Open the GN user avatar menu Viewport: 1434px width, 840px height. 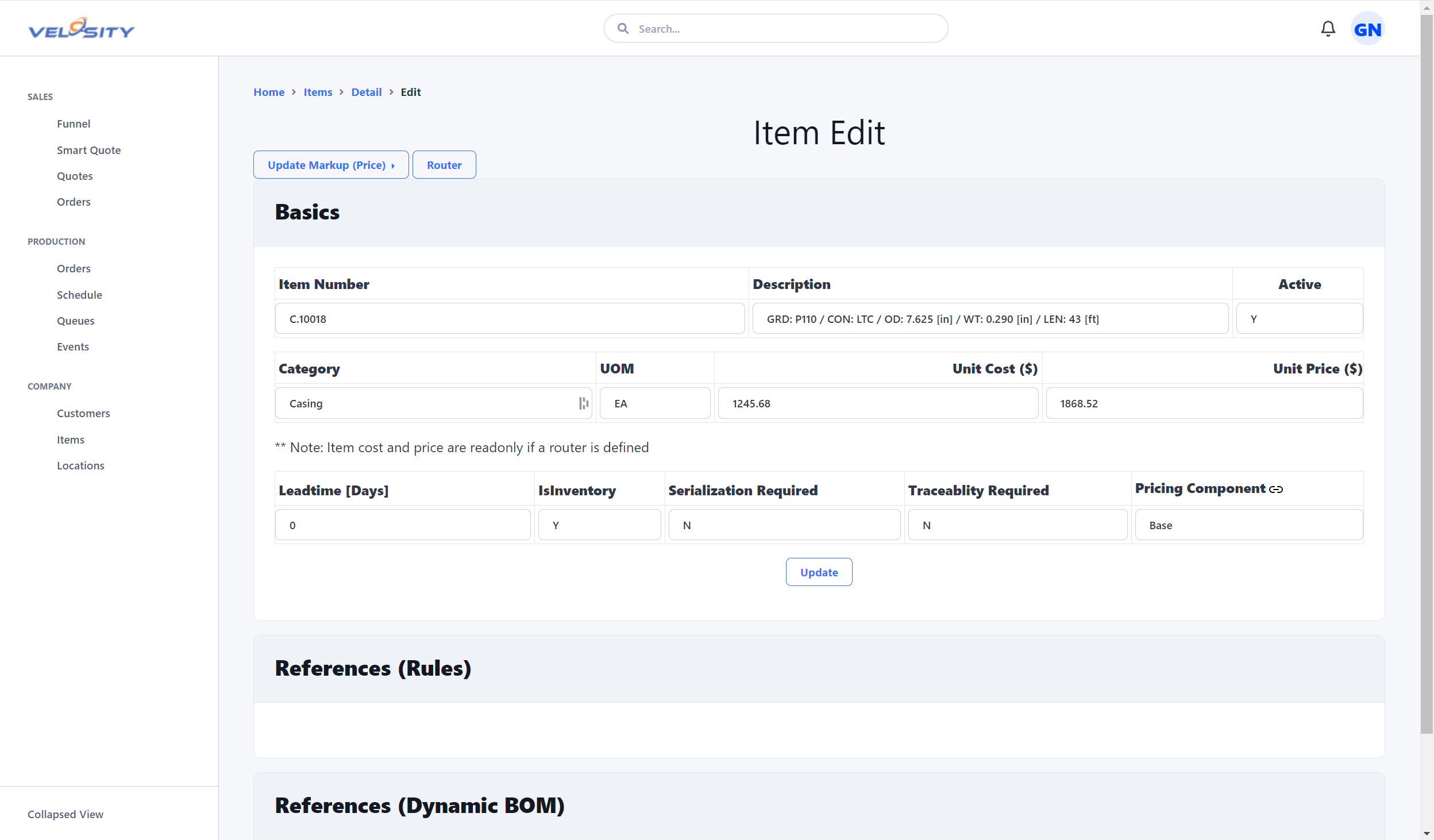tap(1367, 29)
